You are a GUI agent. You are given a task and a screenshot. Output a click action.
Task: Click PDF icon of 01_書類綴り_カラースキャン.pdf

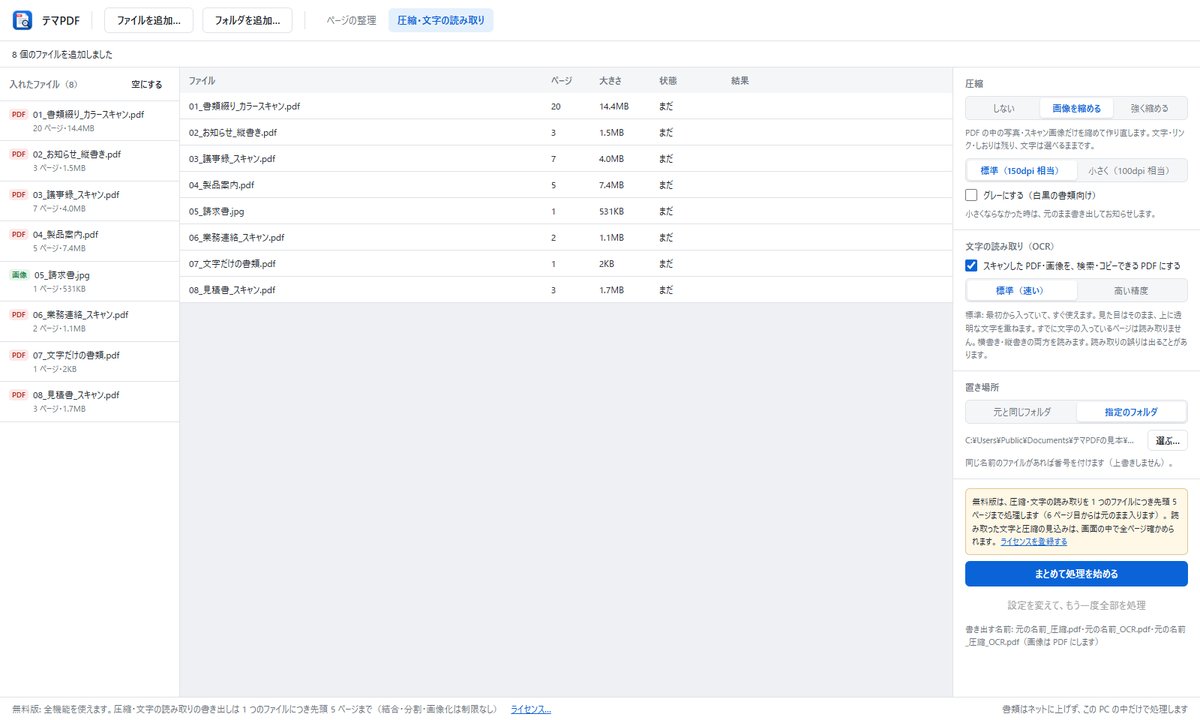point(19,115)
